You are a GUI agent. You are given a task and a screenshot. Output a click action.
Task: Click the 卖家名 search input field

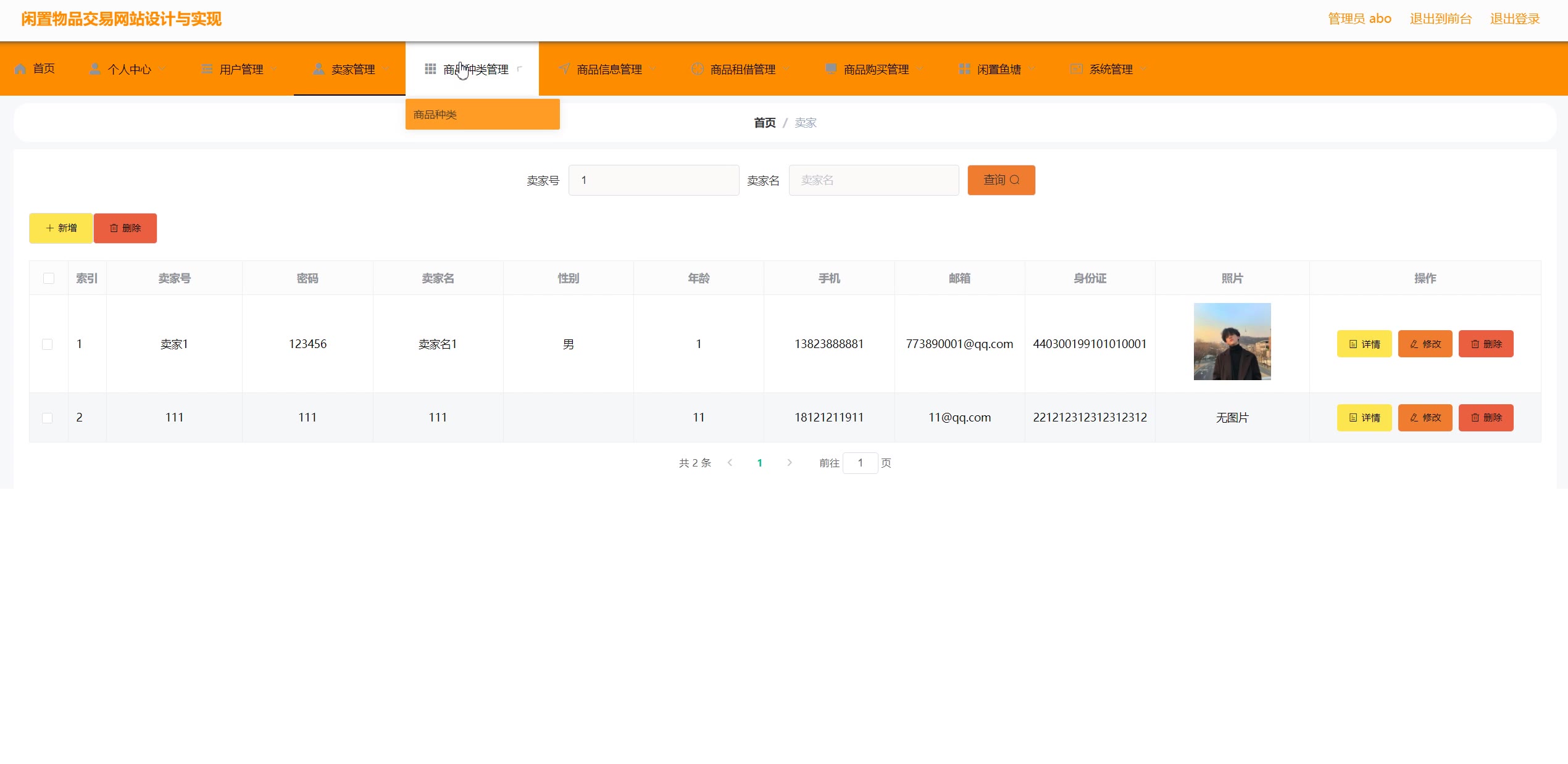pyautogui.click(x=874, y=180)
